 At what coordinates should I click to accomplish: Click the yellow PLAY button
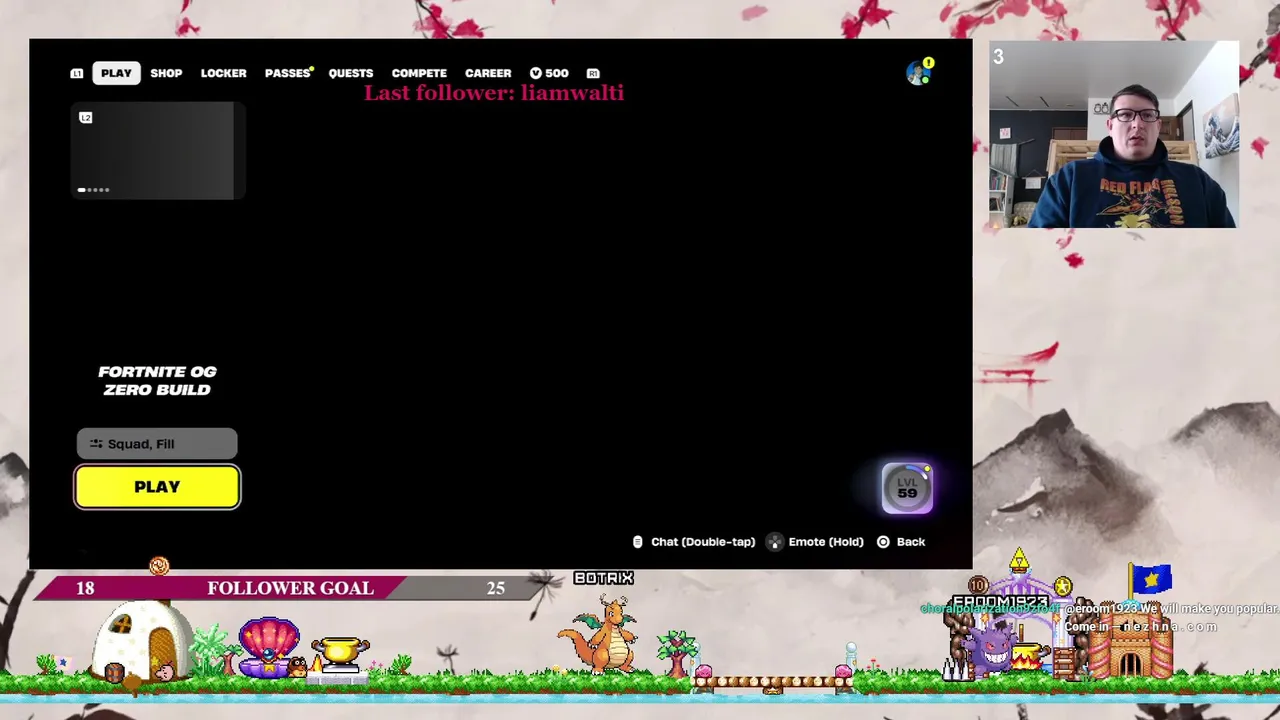tap(157, 487)
